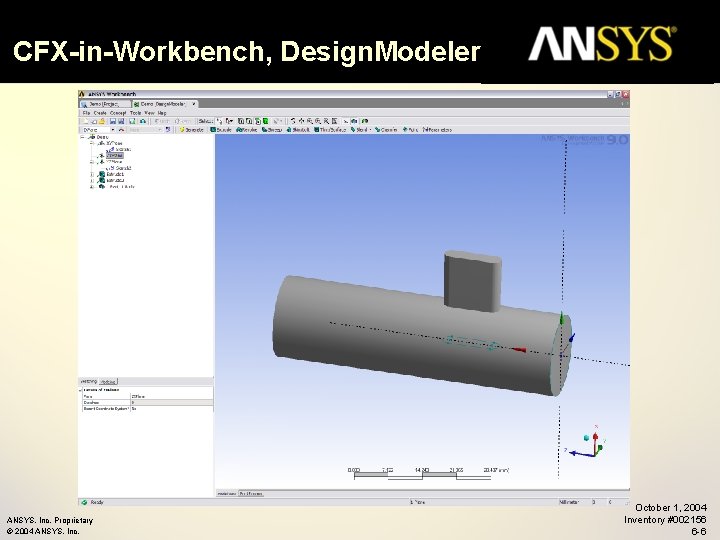The width and height of the screenshot is (720, 540).
Task: Open the File menu
Action: click(x=86, y=113)
